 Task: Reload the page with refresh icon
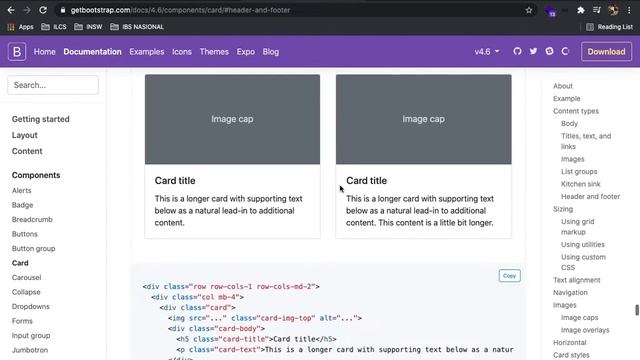click(x=43, y=10)
